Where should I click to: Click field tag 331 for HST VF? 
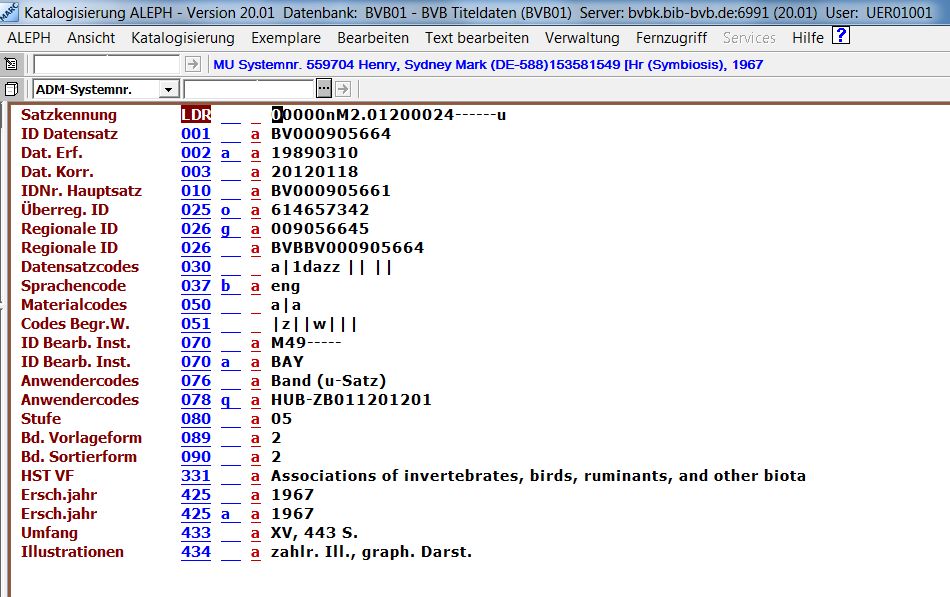[195, 476]
